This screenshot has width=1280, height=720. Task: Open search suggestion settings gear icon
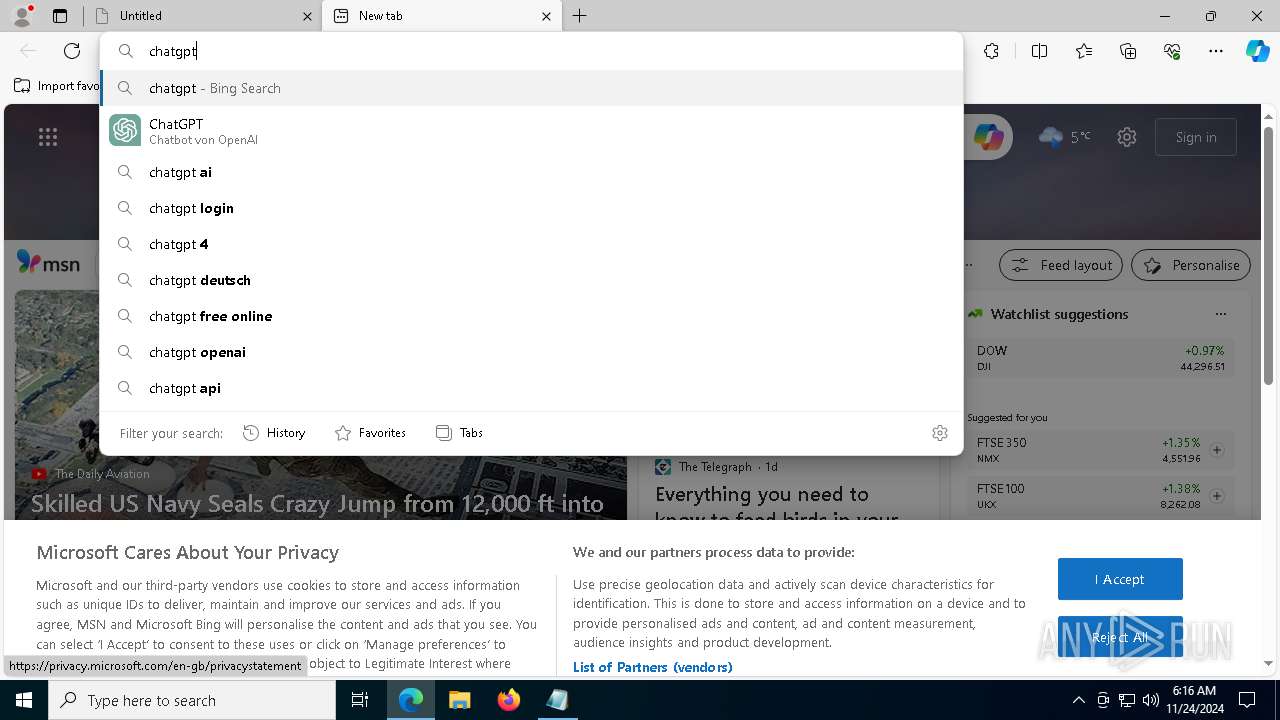(x=940, y=433)
